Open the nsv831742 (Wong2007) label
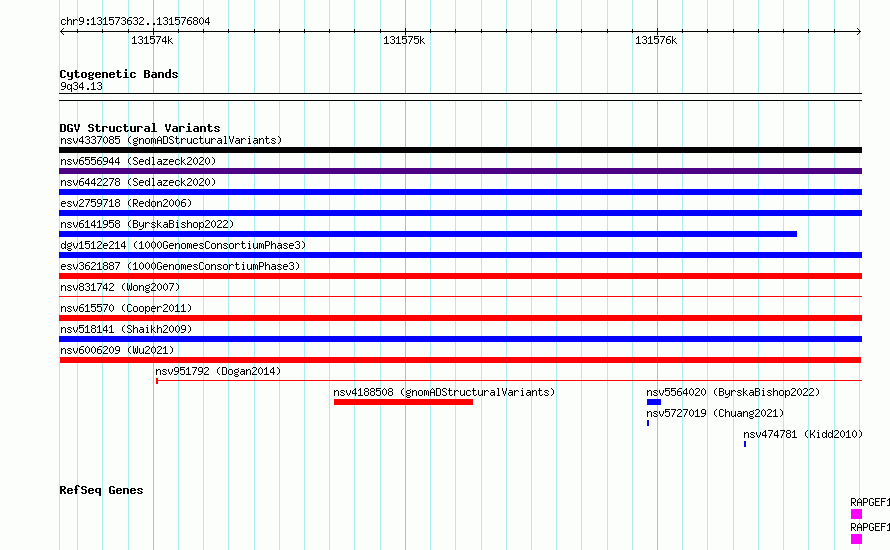This screenshot has width=890, height=550. (x=120, y=287)
